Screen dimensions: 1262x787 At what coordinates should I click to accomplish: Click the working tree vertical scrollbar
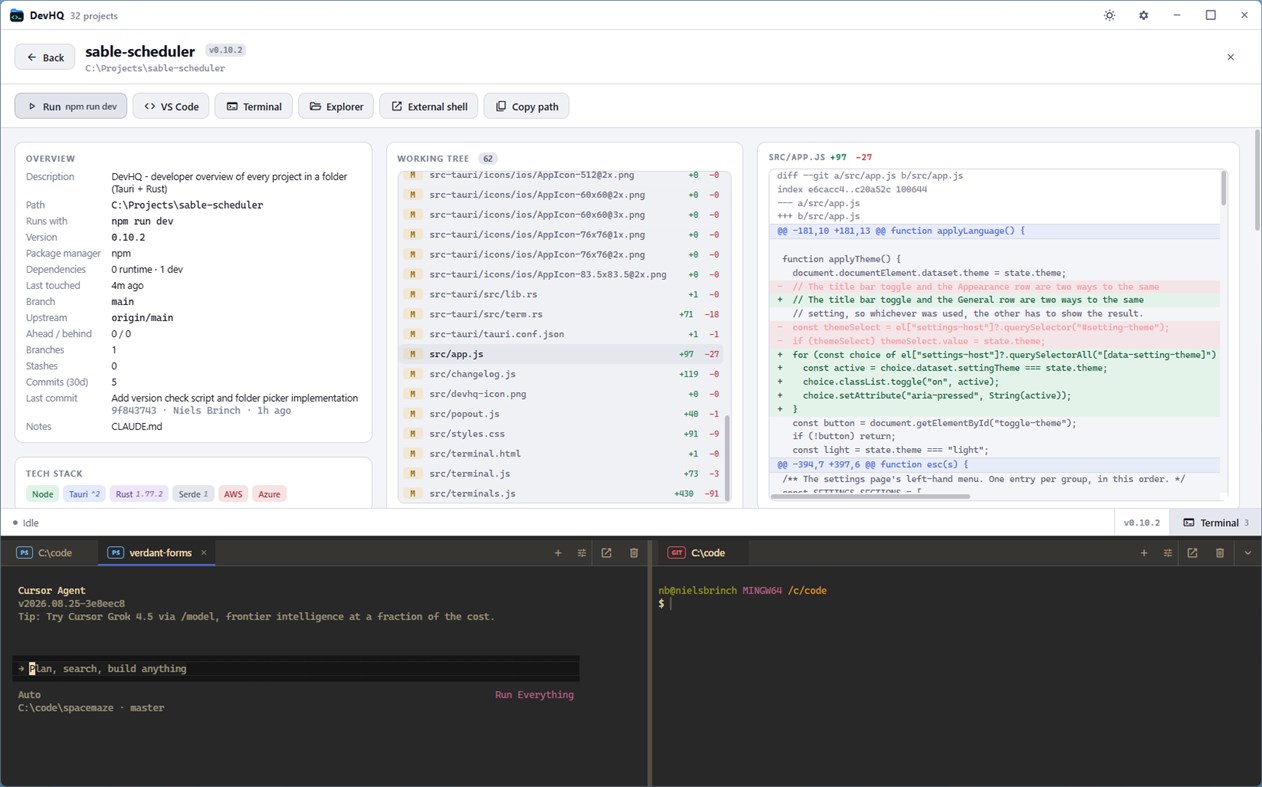(726, 457)
